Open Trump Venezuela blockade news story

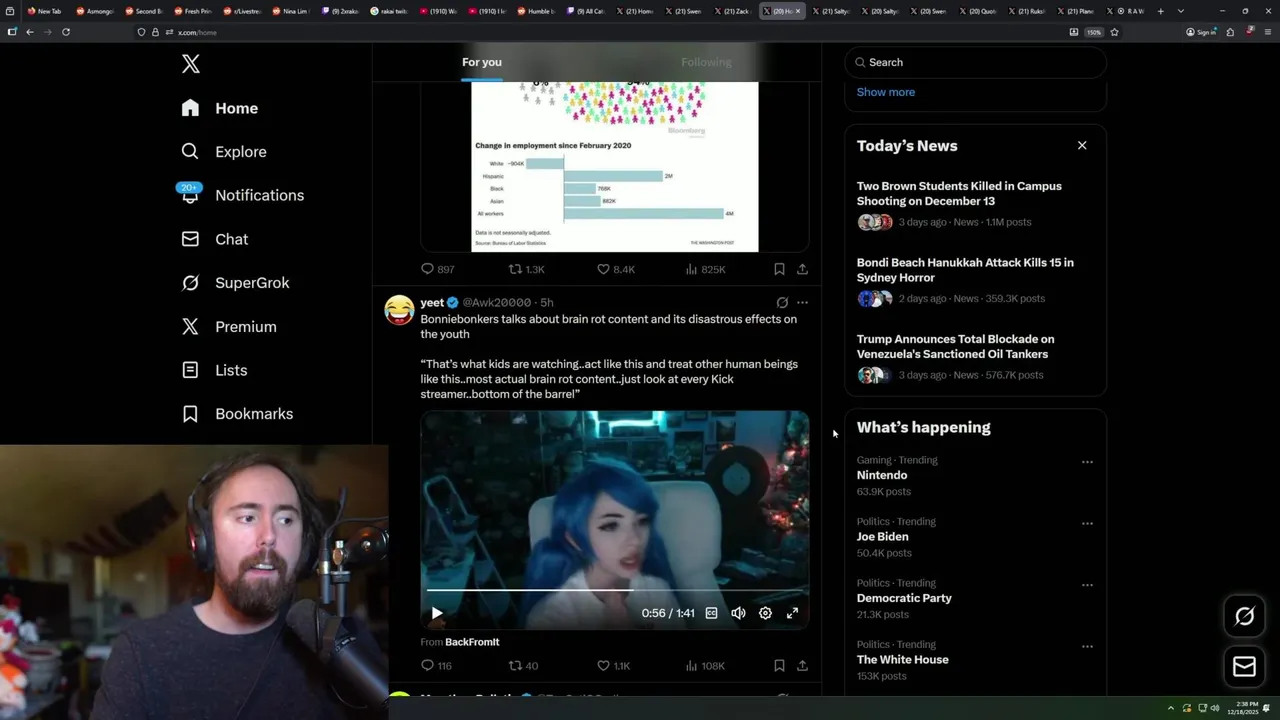point(975,358)
